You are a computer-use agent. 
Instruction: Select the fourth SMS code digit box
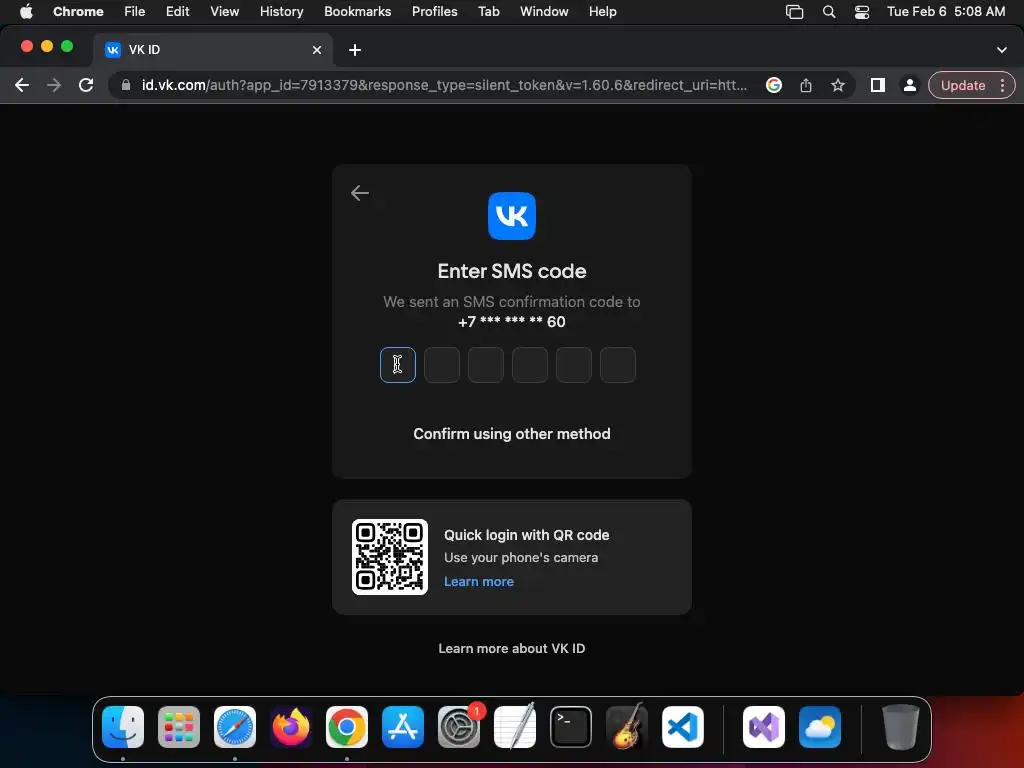pos(530,365)
